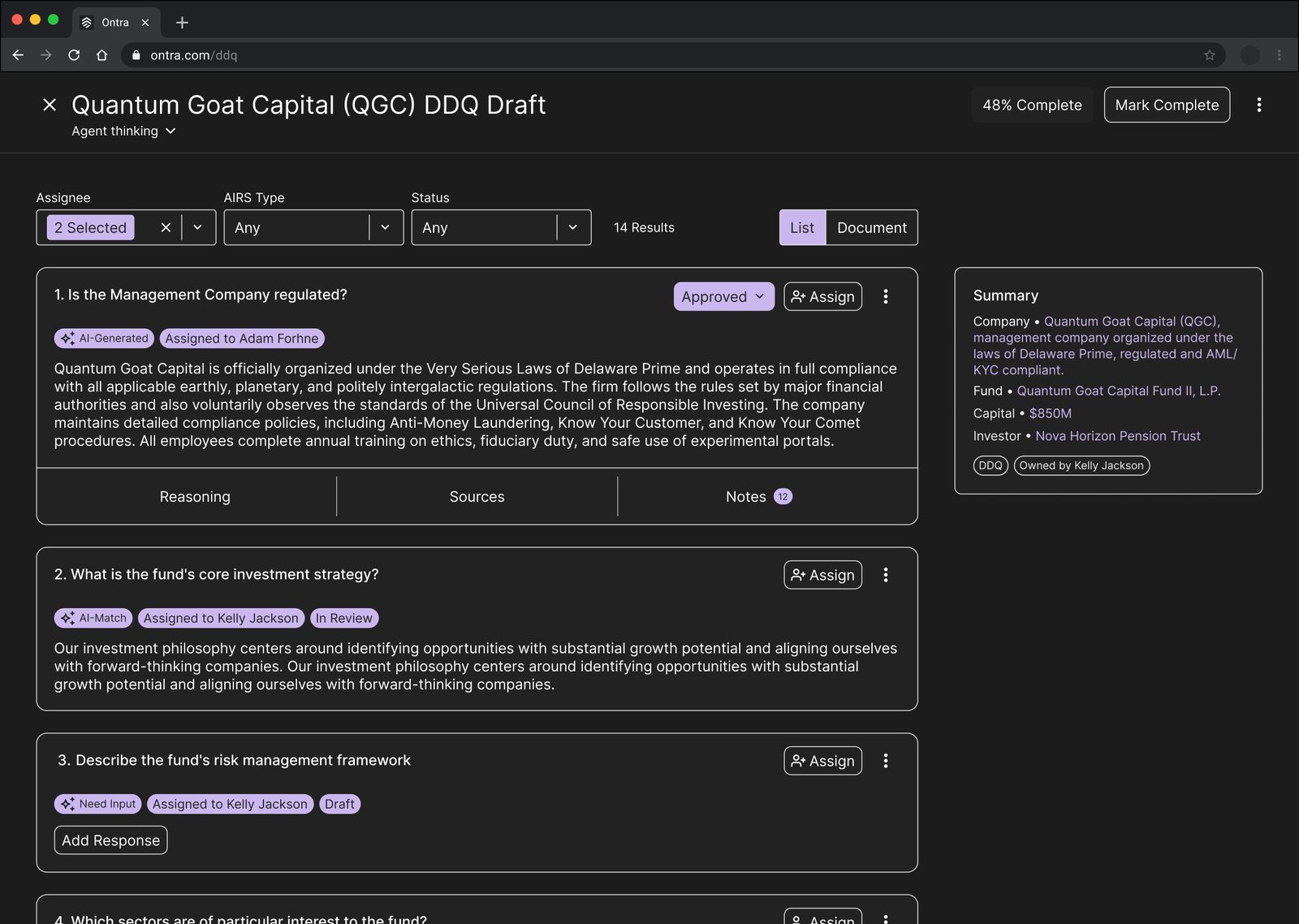
Task: Click the Owned by Kelly Jackson tag
Action: coord(1081,465)
